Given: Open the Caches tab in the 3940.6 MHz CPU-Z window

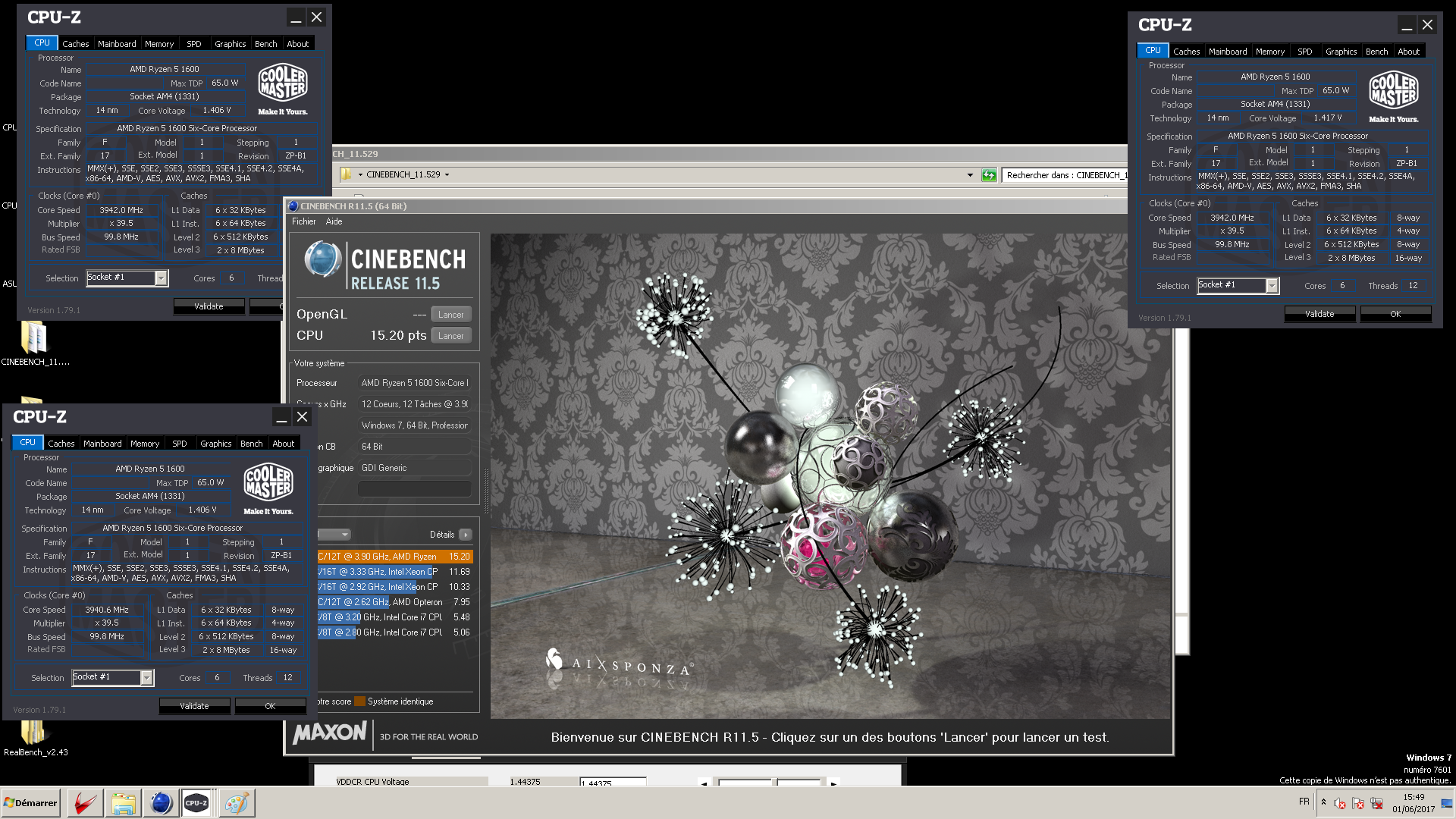Looking at the screenshot, I should (61, 444).
